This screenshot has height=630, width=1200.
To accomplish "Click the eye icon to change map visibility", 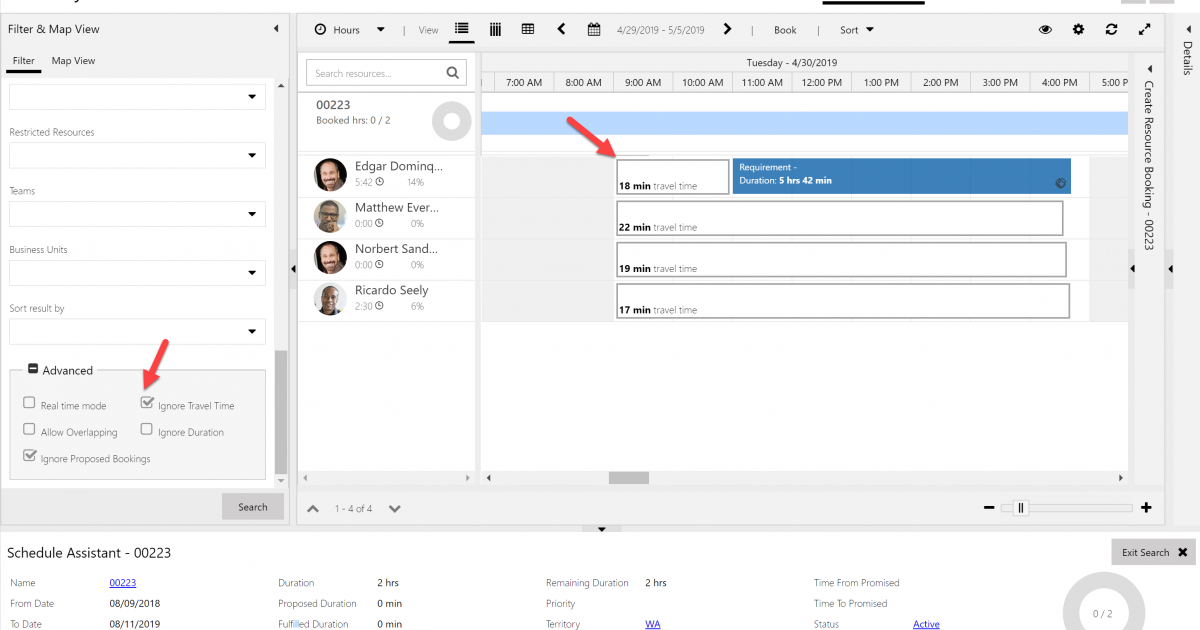I will coord(1045,30).
